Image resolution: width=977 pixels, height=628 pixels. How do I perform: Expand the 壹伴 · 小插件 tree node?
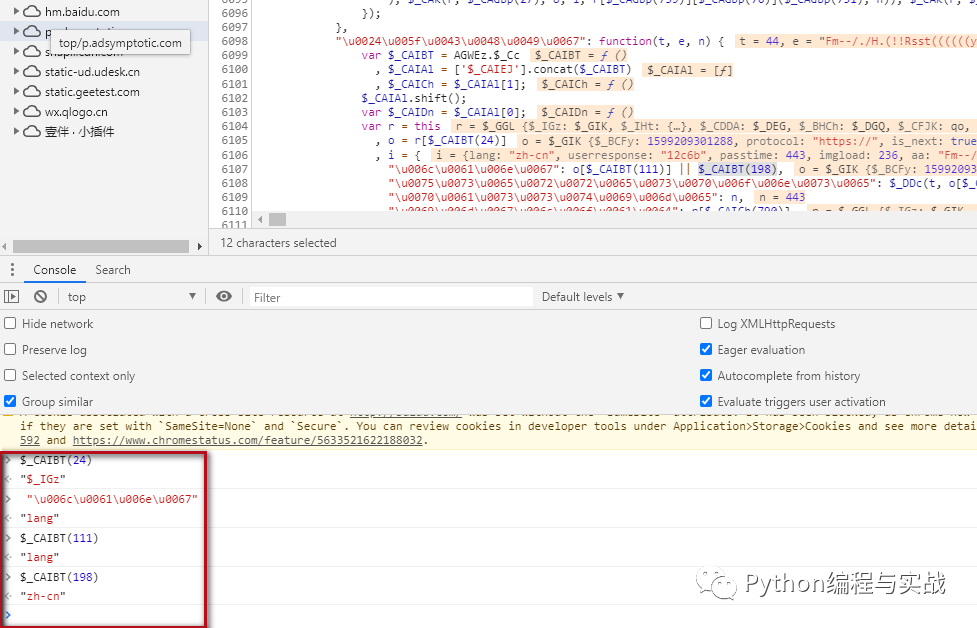[16, 131]
